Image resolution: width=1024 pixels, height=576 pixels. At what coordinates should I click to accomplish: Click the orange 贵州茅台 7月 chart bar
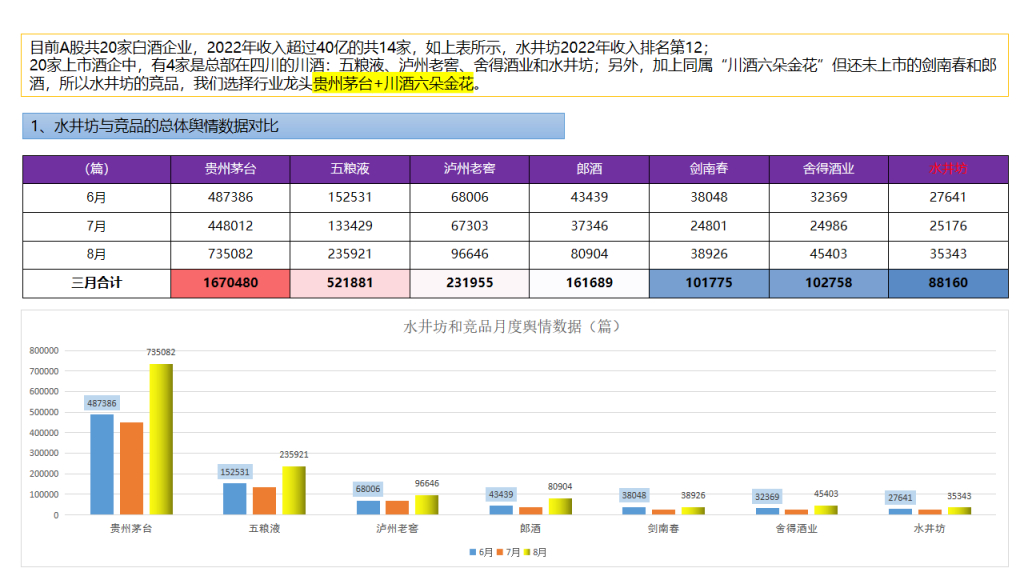pos(131,468)
